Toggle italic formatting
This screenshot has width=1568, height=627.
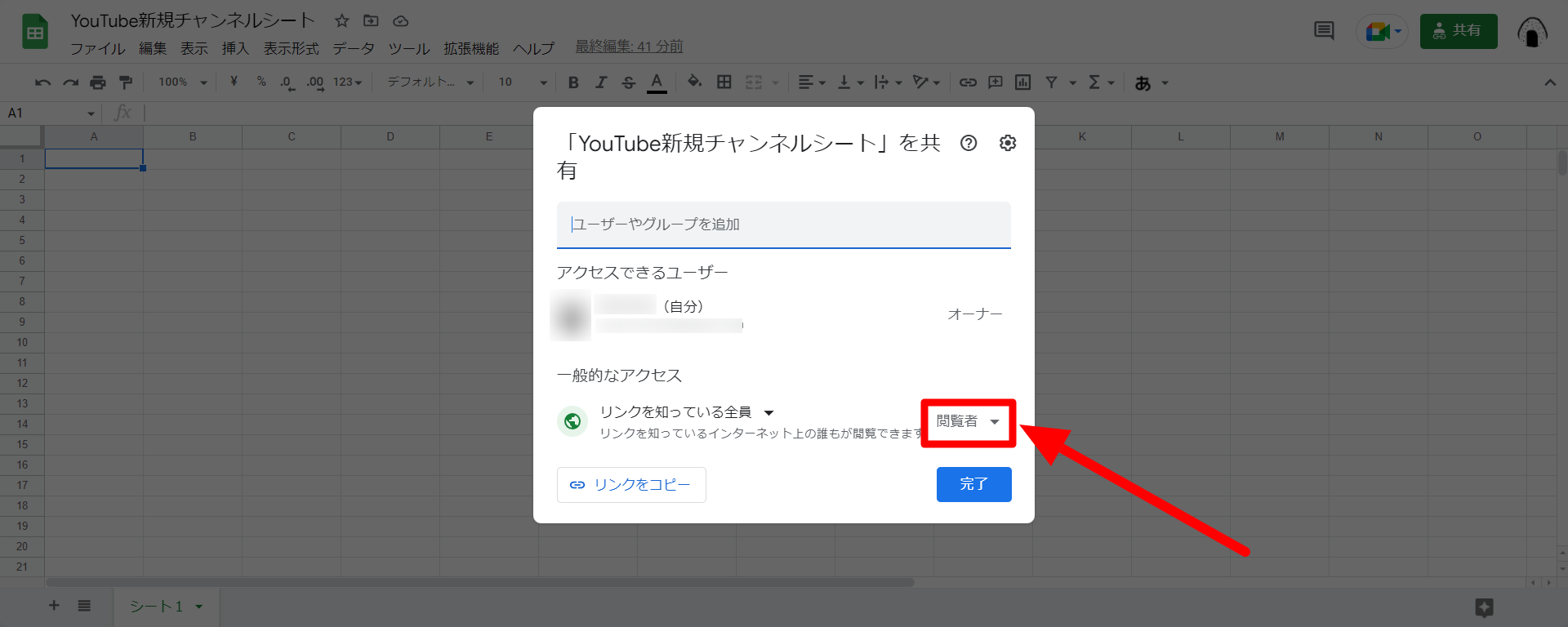[601, 82]
